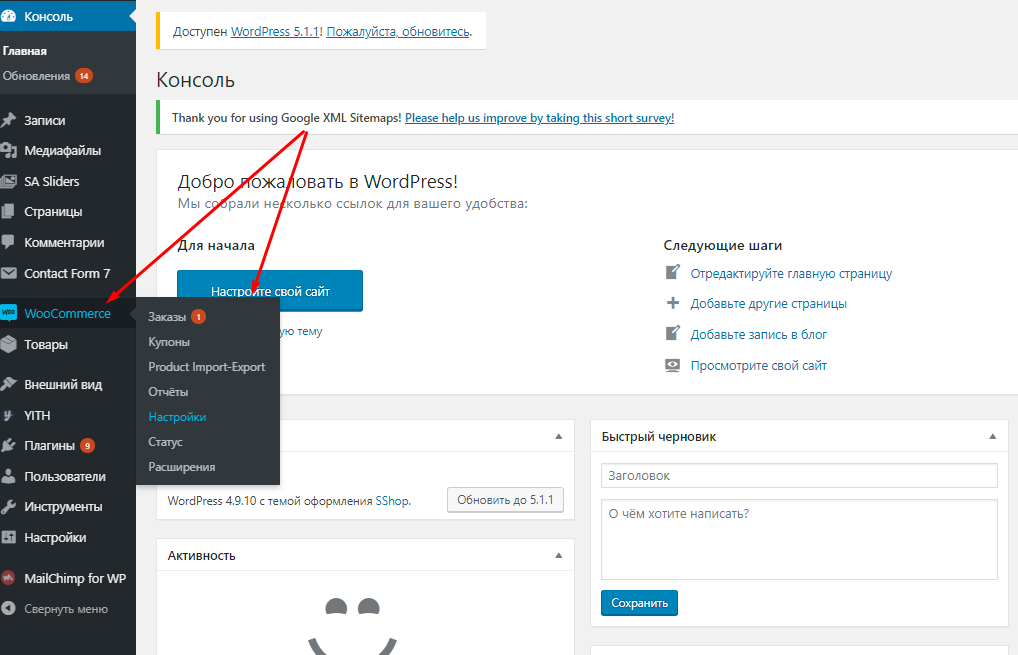Click Просмотрите свой сайт link
The width and height of the screenshot is (1018, 655).
coord(758,365)
